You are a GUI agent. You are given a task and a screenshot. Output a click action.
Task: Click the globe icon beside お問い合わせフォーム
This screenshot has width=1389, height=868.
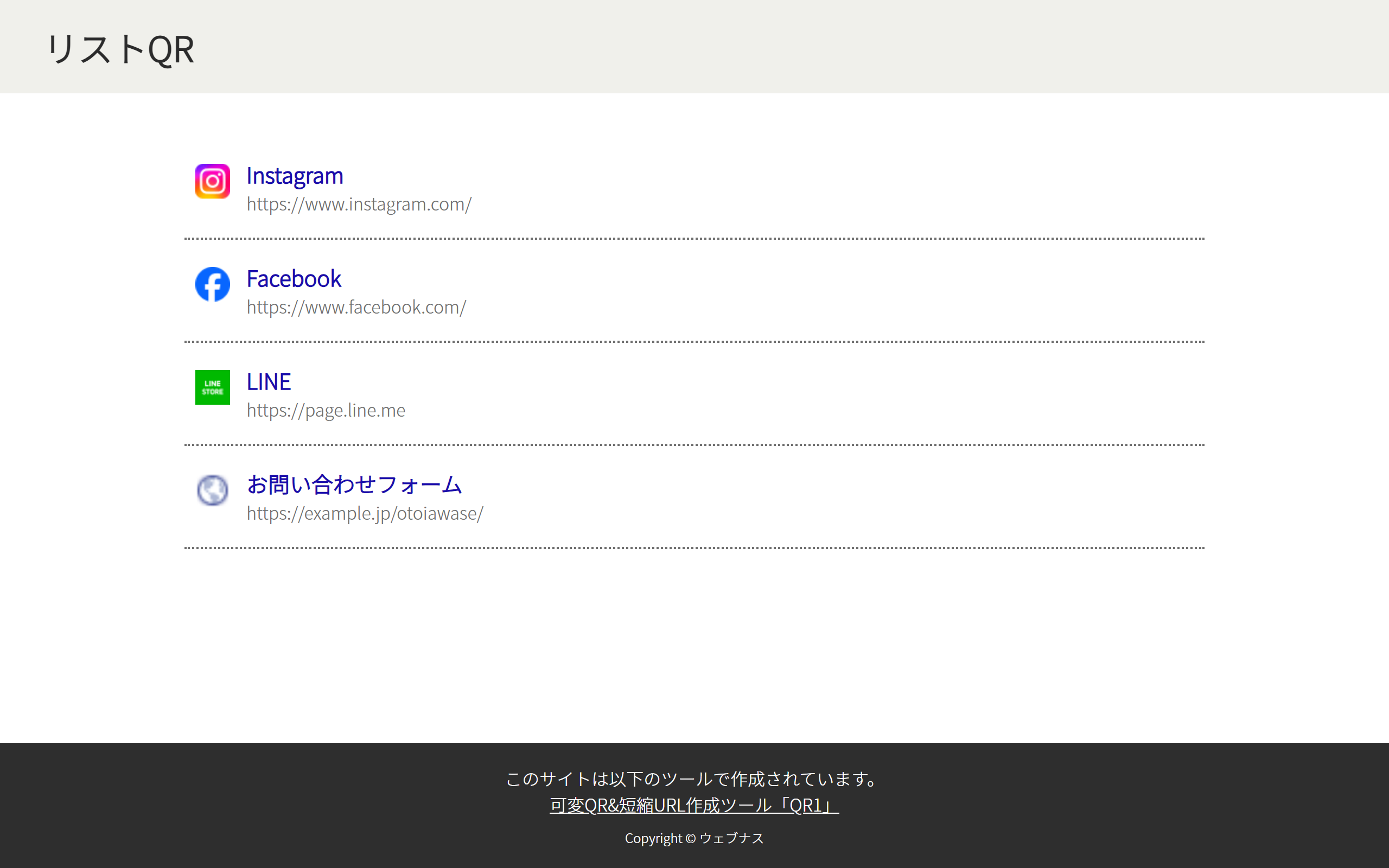coord(212,490)
